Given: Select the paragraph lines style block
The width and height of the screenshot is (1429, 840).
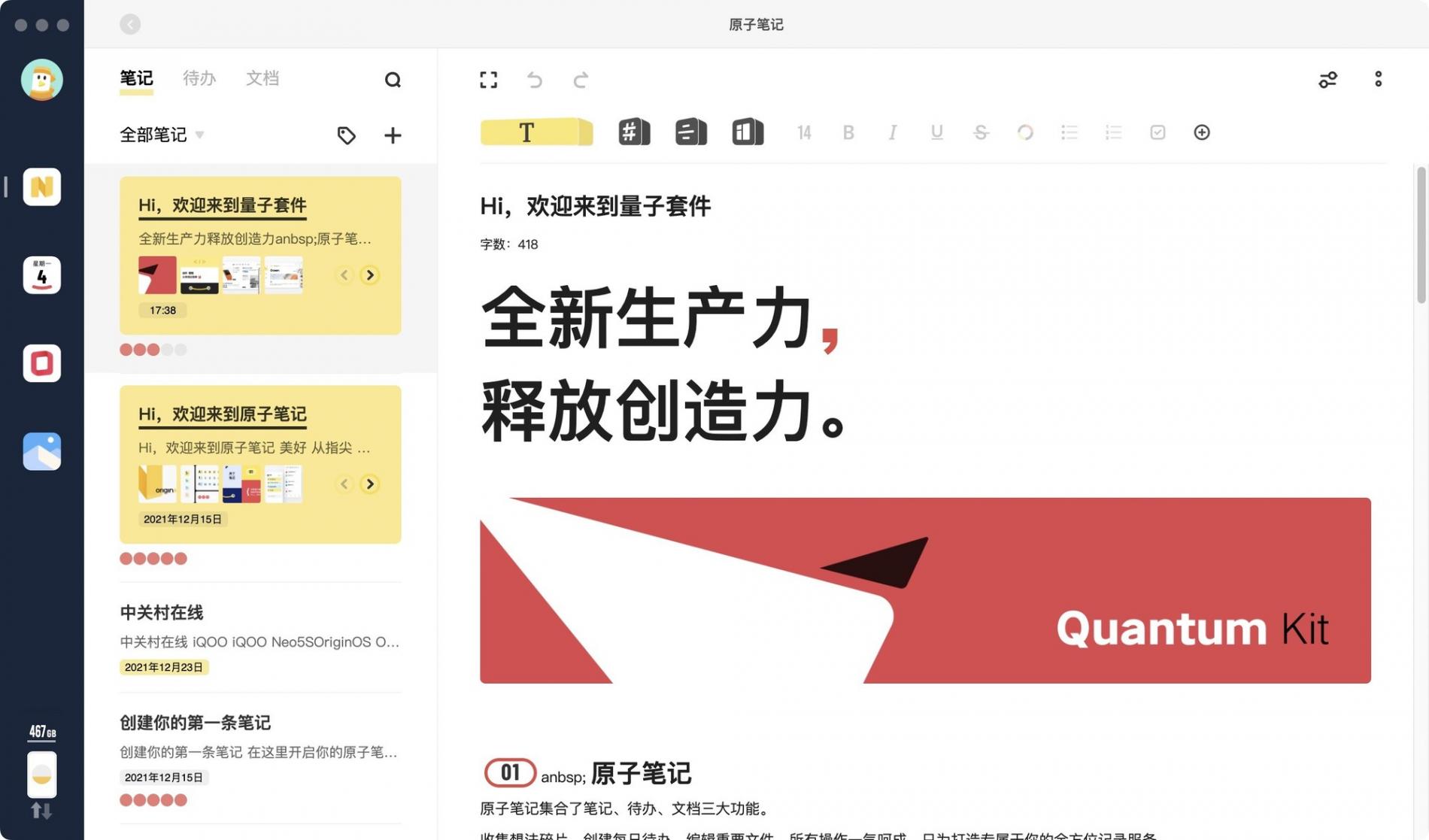Looking at the screenshot, I should coord(690,132).
